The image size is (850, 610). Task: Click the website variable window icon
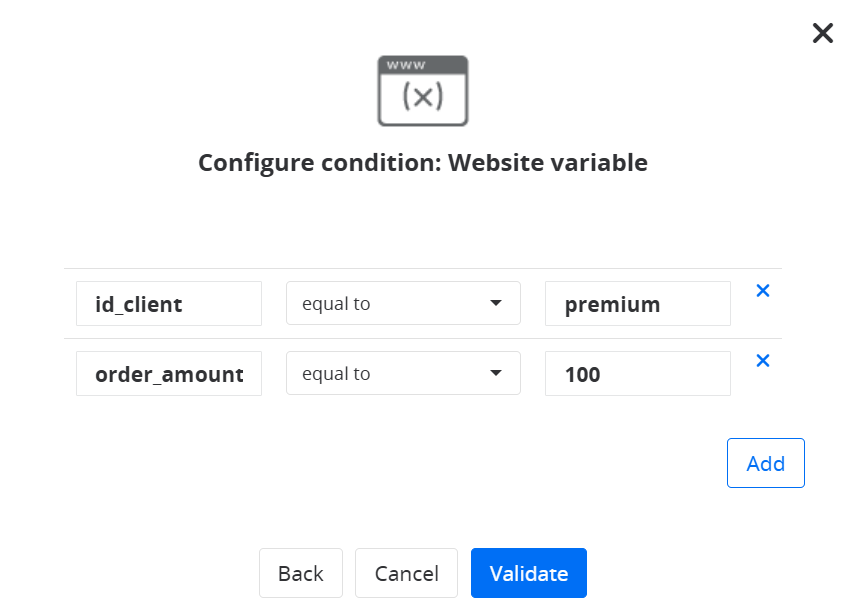pos(422,91)
